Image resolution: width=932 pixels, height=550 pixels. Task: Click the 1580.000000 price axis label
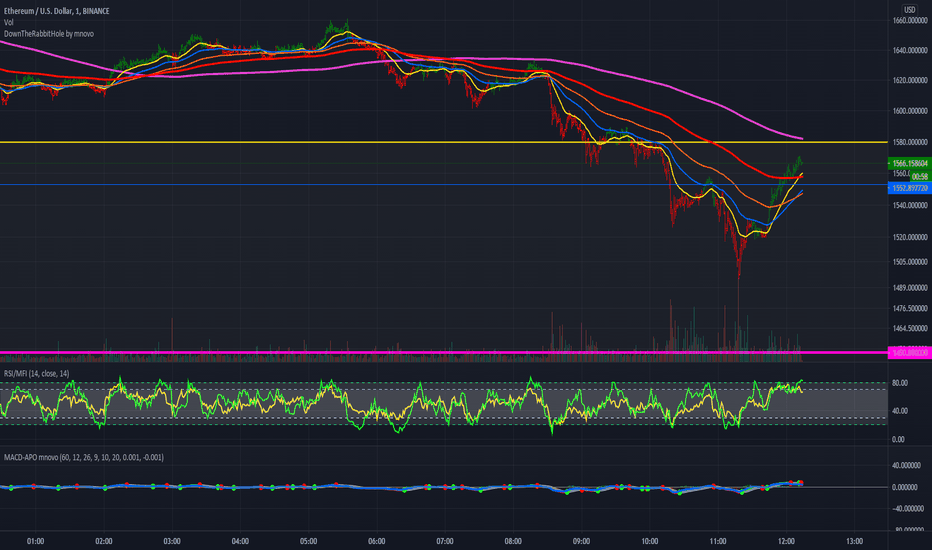(x=910, y=142)
